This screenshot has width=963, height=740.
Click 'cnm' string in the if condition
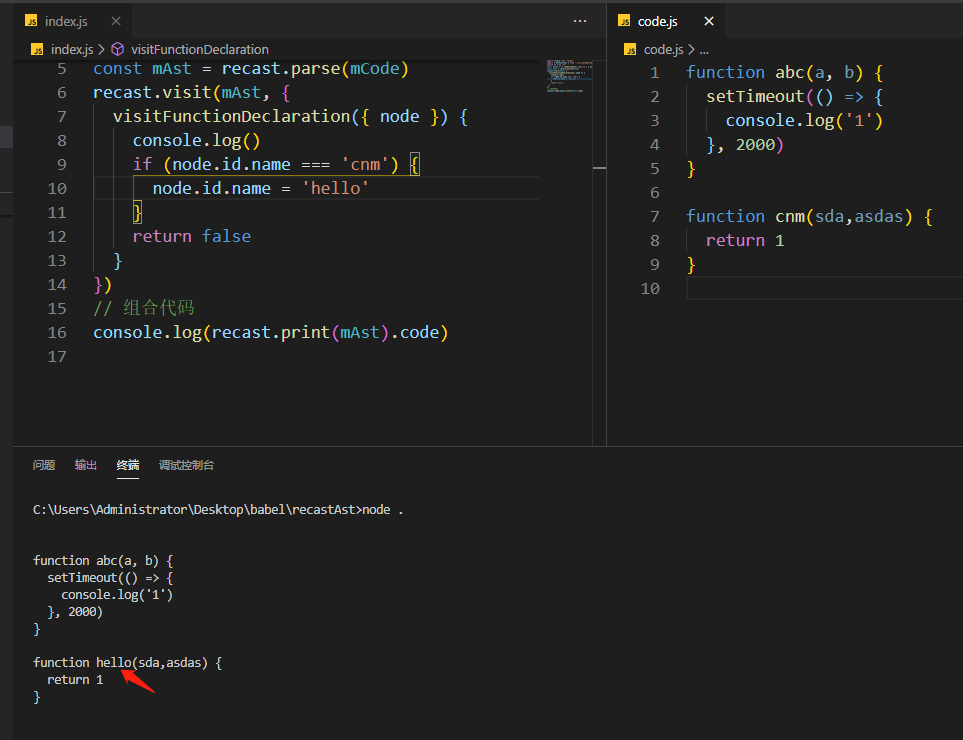coord(365,165)
